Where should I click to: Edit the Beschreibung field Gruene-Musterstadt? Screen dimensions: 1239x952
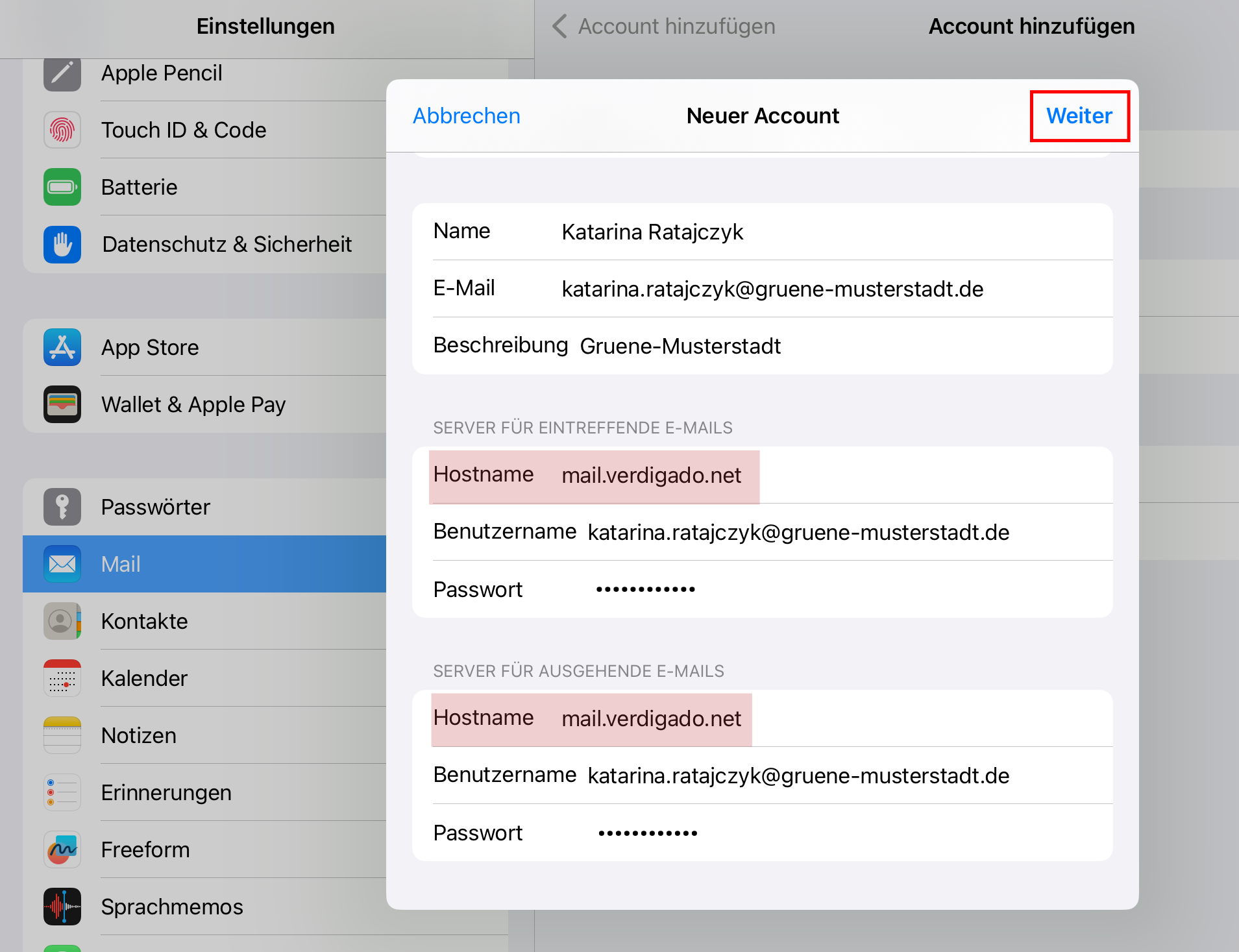point(763,346)
